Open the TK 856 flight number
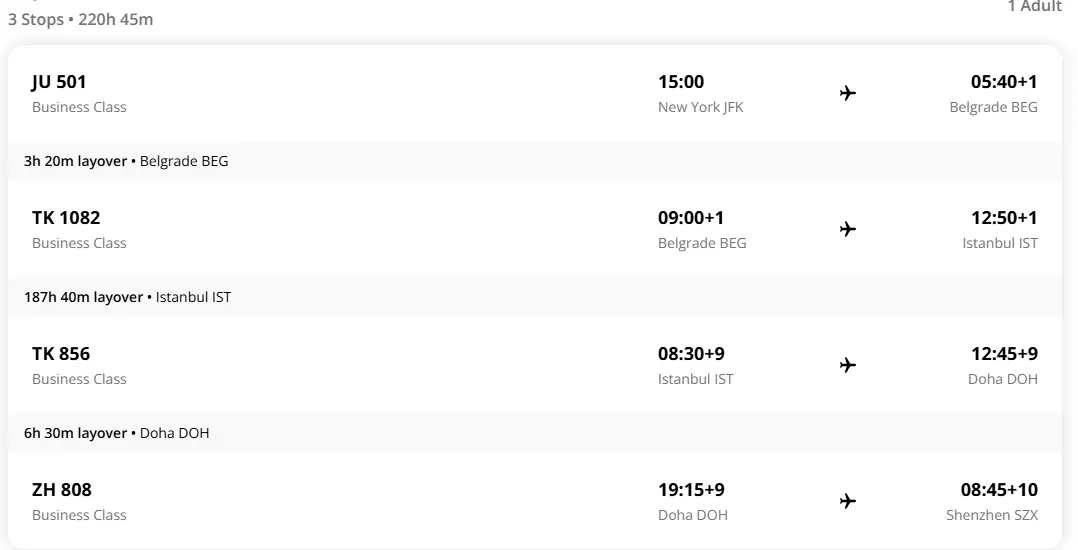This screenshot has height=550, width=1078. 61,354
